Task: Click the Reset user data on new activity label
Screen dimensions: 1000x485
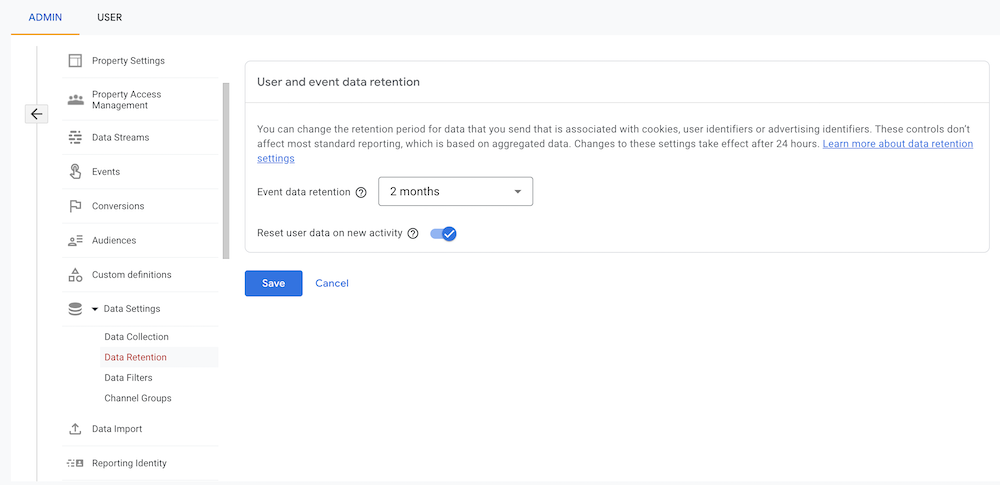Action: point(330,234)
